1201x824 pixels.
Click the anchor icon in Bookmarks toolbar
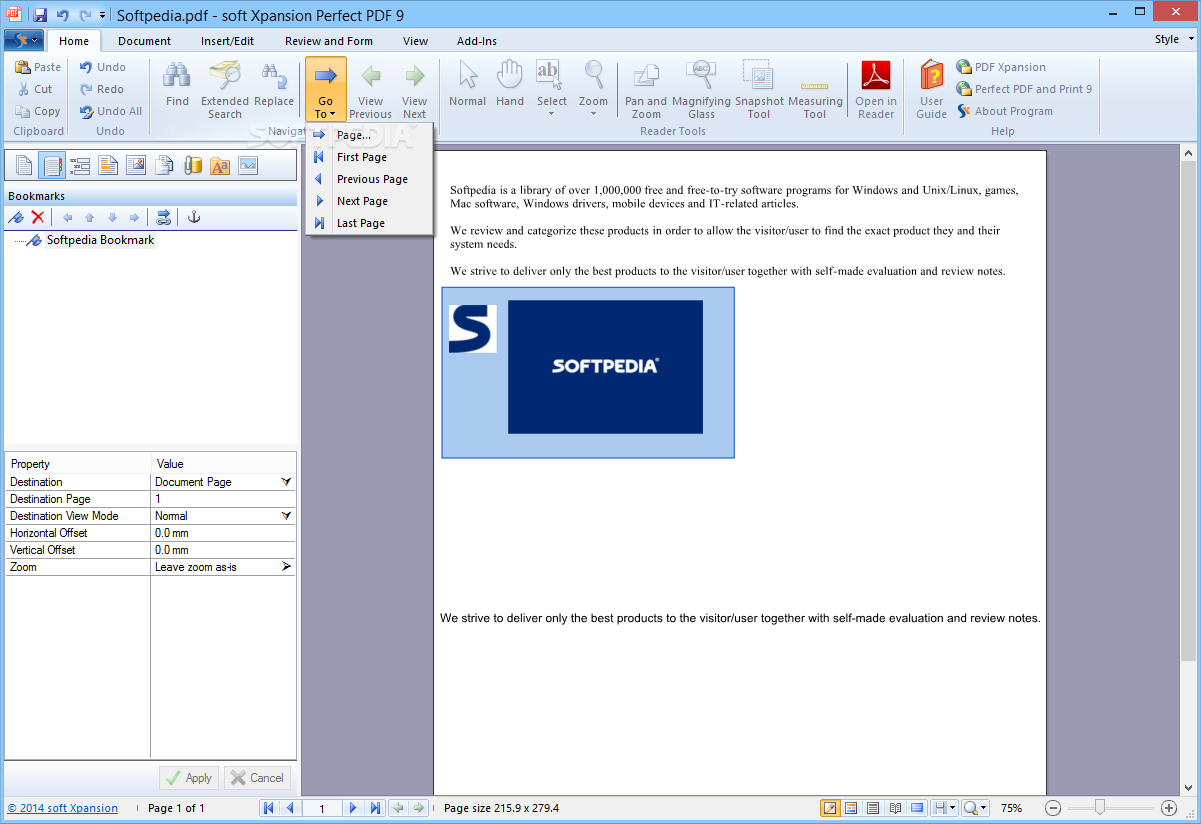(x=195, y=217)
